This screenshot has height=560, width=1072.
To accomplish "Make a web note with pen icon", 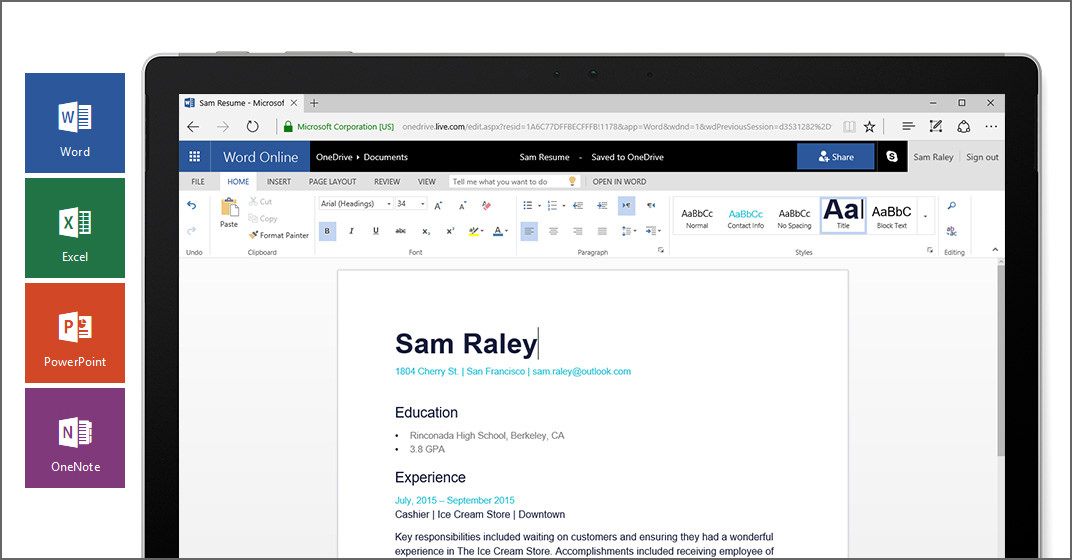I will point(936,126).
